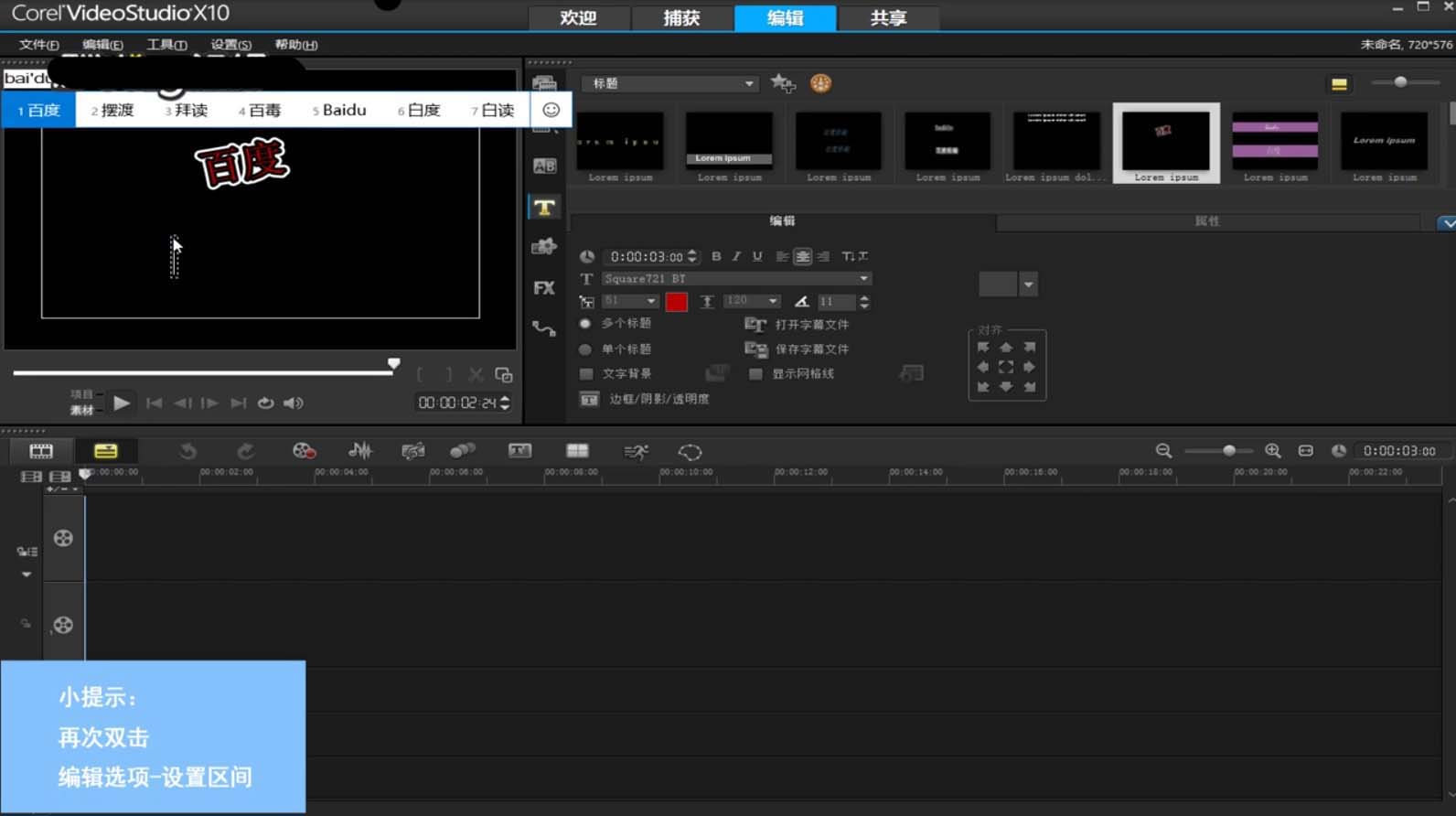The height and width of the screenshot is (816, 1456).
Task: Select the Single title radio button
Action: 585,349
